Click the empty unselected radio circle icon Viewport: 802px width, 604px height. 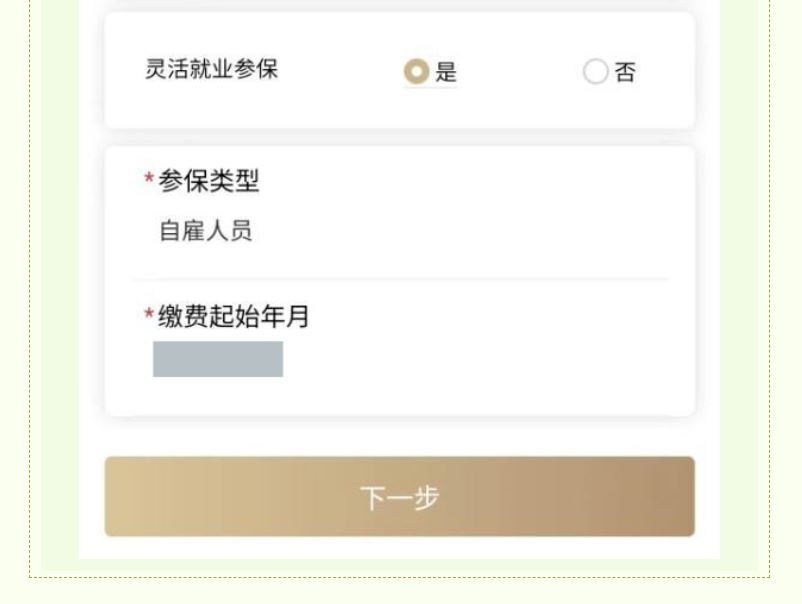point(595,72)
